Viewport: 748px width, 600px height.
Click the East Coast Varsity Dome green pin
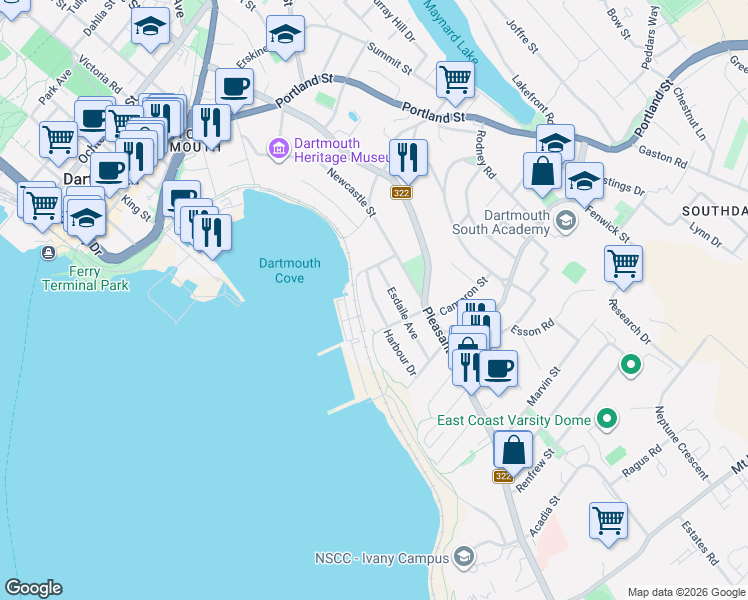pos(607,420)
